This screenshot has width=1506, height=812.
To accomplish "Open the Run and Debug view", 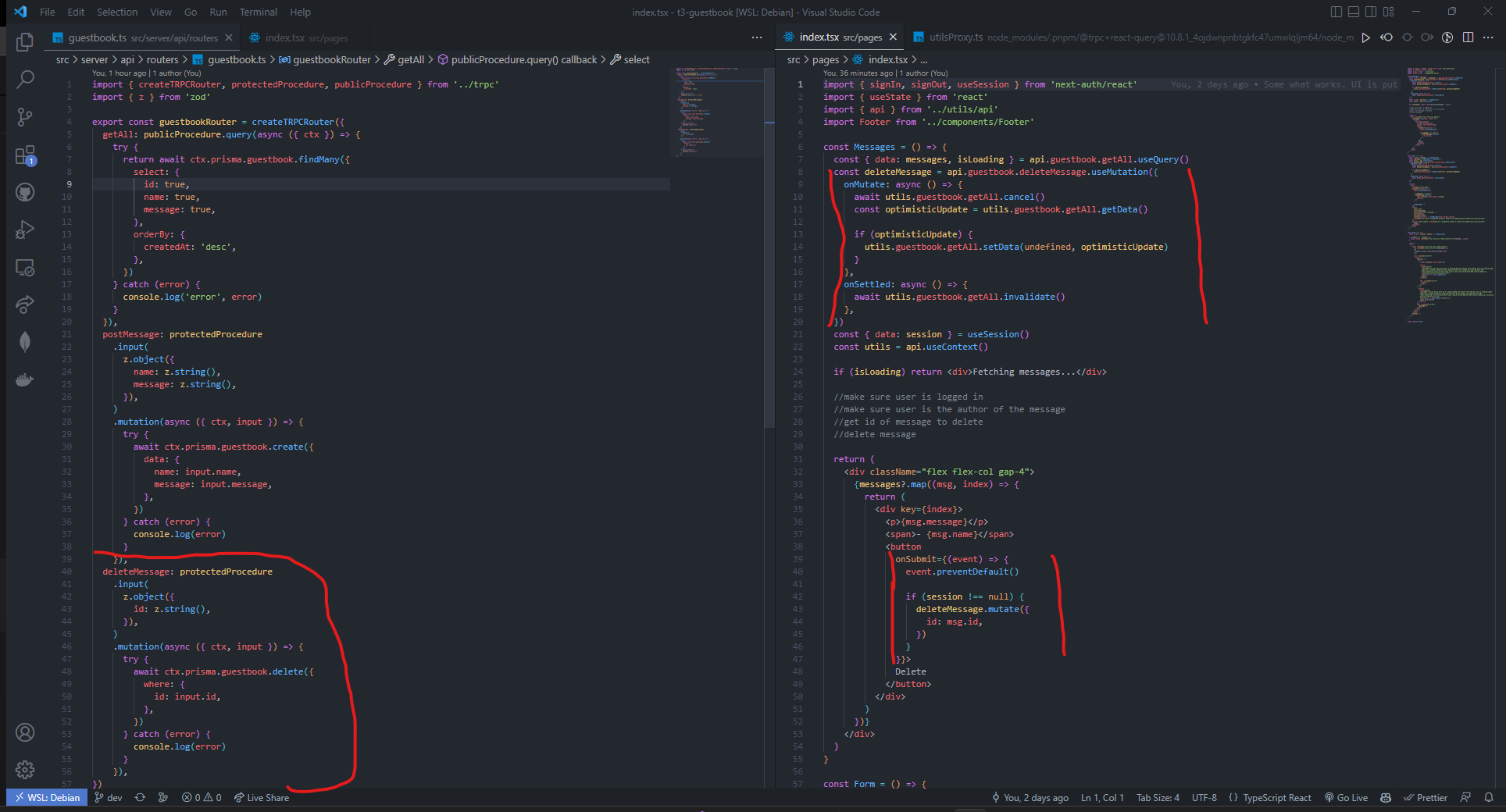I will pyautogui.click(x=25, y=230).
